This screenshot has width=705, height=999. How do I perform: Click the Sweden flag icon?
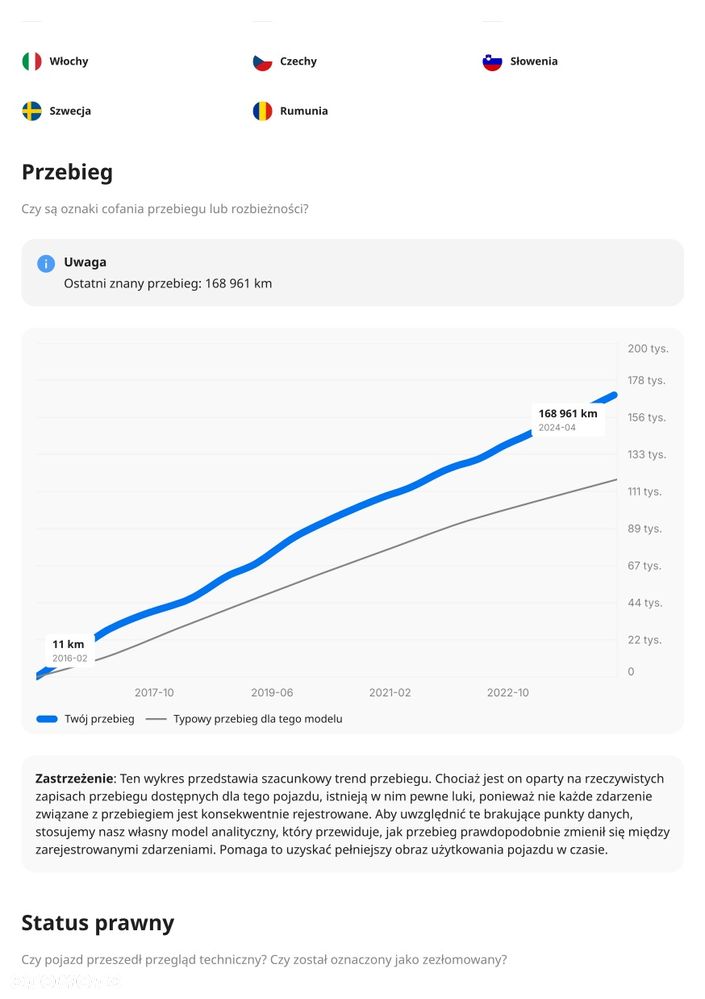tap(32, 111)
